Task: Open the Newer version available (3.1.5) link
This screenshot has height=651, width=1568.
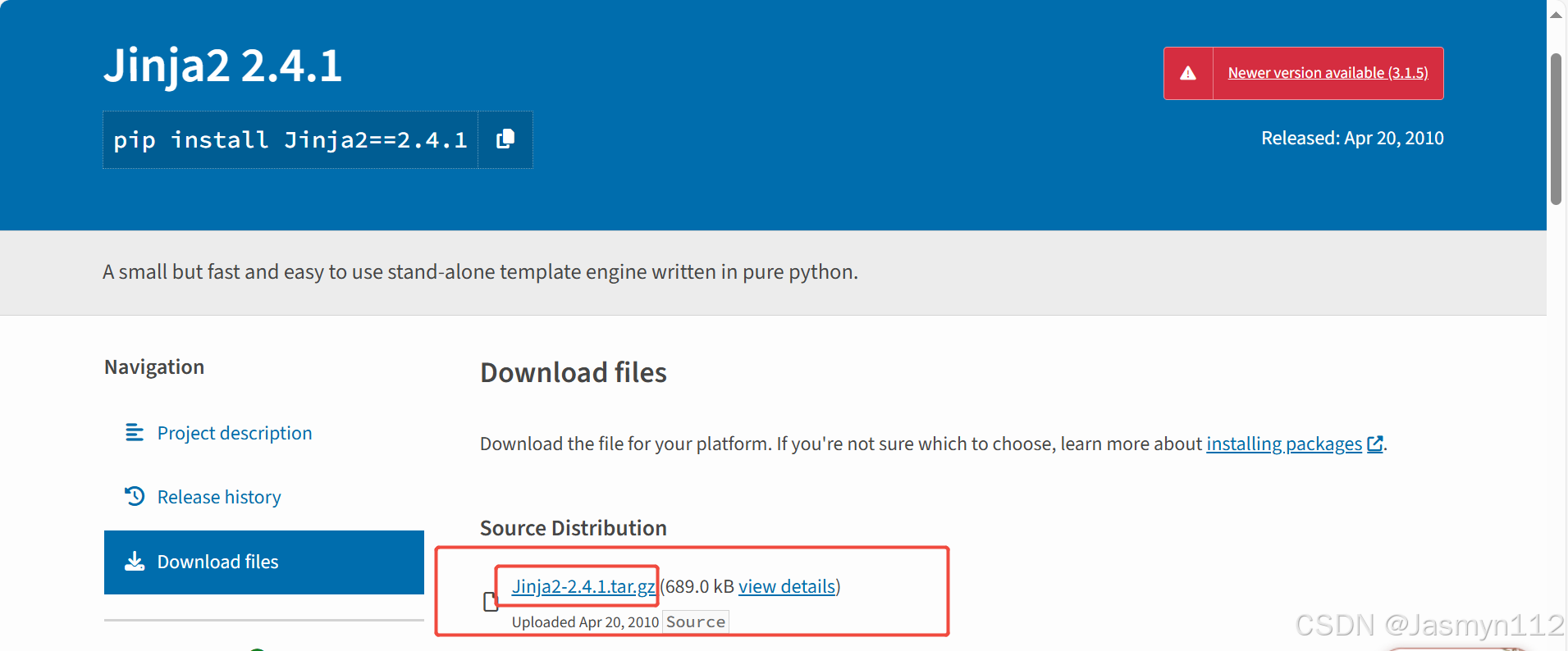Action: 1328,73
